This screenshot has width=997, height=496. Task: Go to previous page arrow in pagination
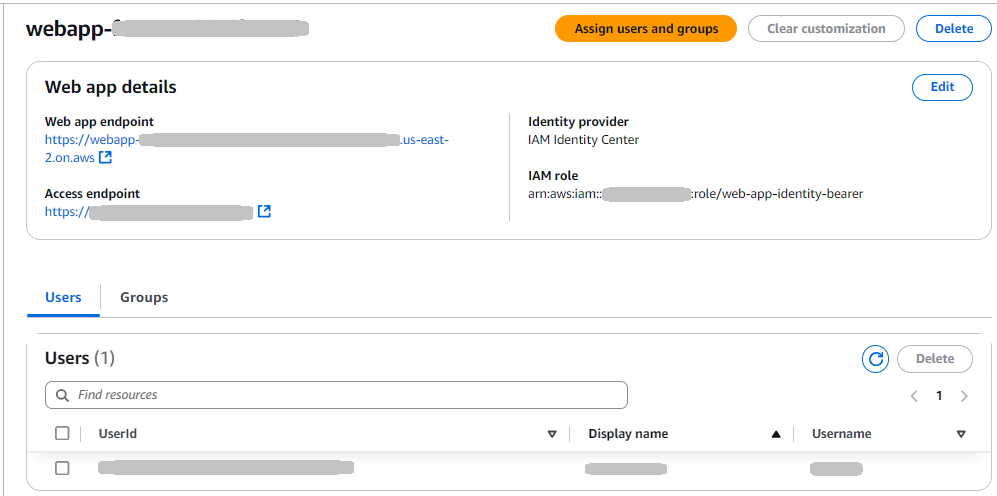point(914,396)
